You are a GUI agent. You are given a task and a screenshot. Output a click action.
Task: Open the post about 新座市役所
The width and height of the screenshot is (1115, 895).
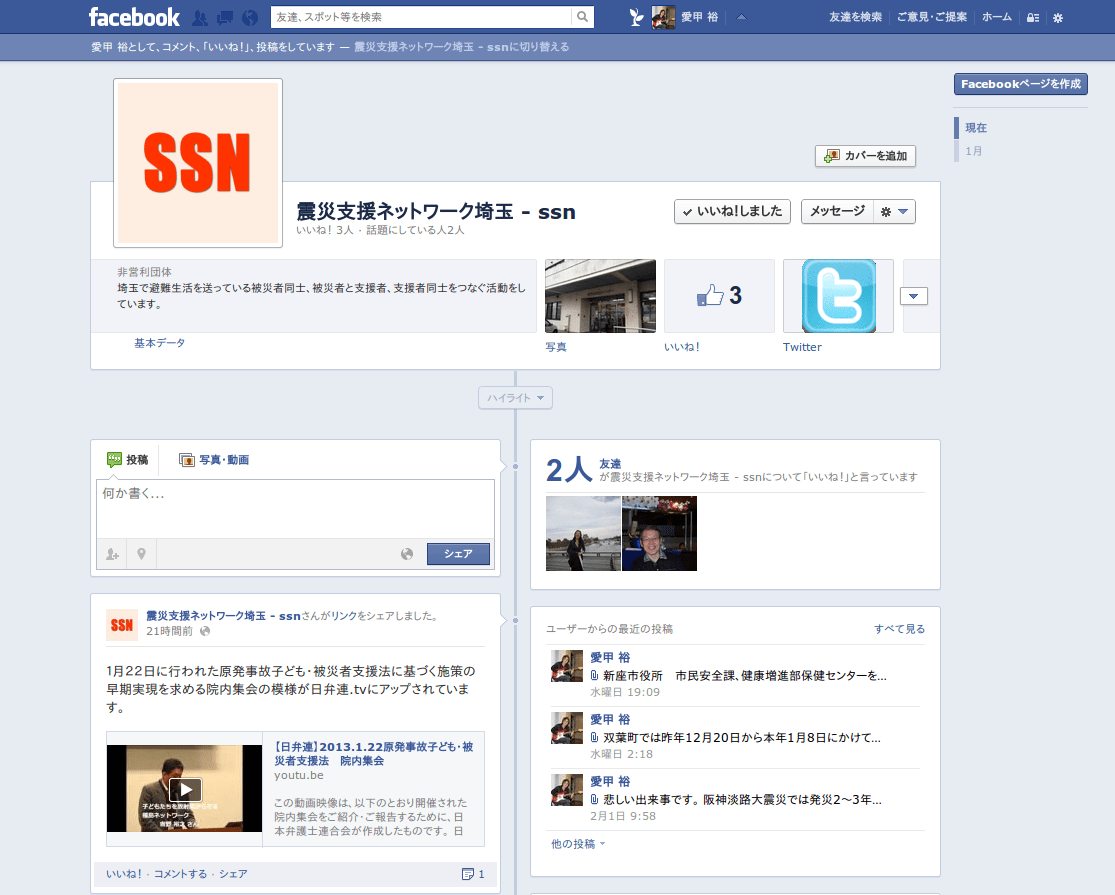[x=745, y=675]
